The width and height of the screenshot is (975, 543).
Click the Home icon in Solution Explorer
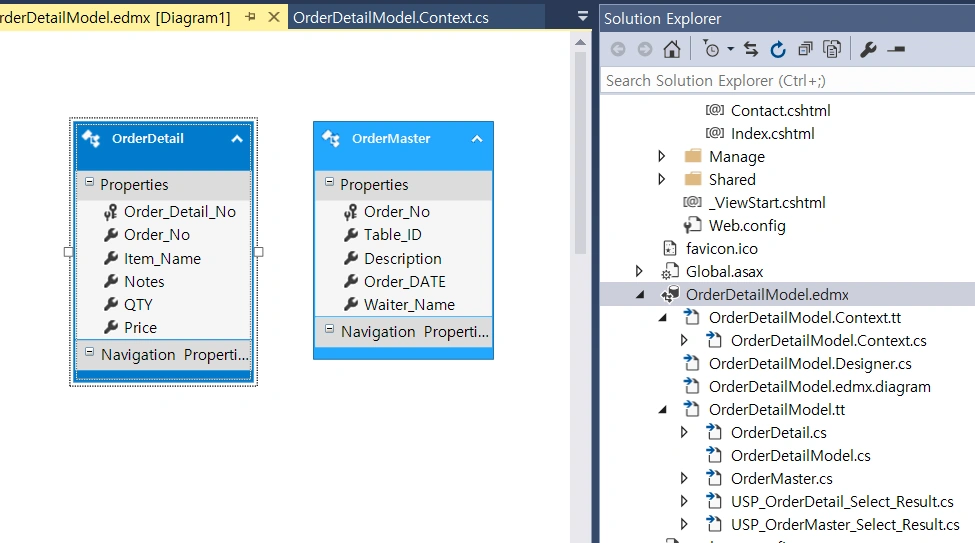tap(672, 49)
